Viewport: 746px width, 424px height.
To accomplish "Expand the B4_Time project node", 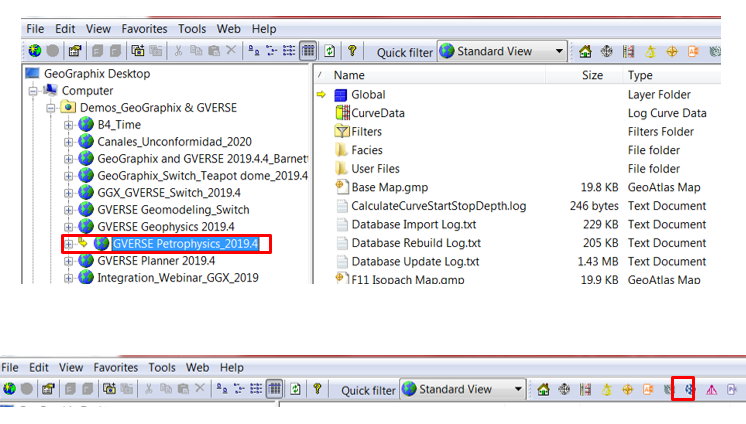I will click(69, 125).
